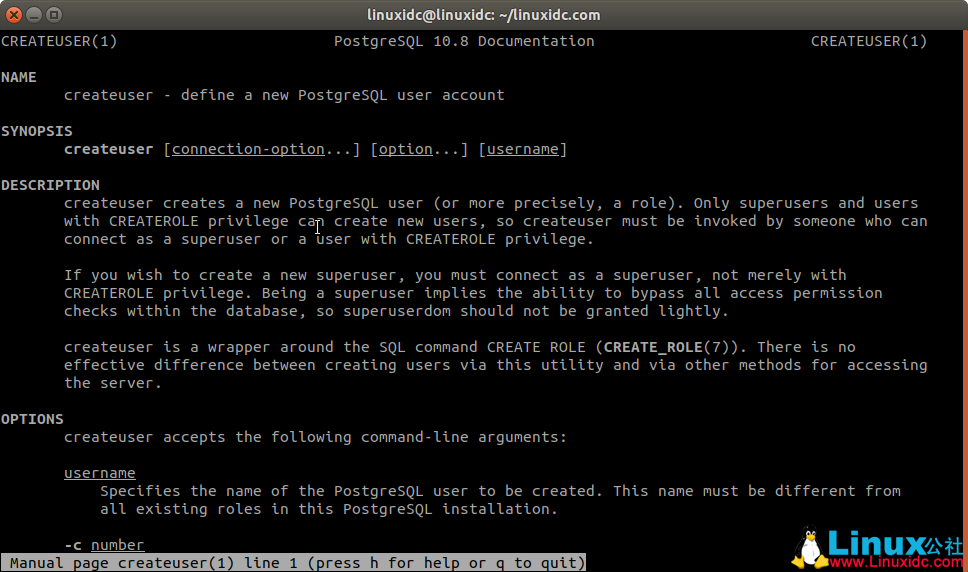Click the SYNOPSIS section heading
The image size is (968, 572).
tap(36, 131)
